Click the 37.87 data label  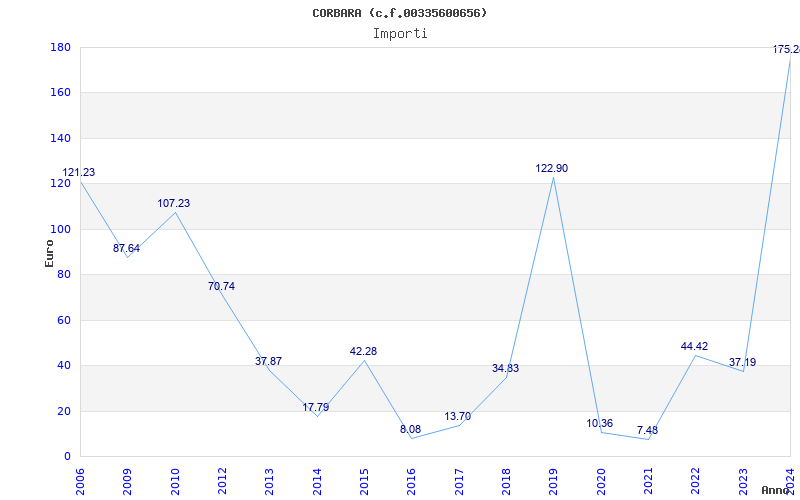tap(268, 361)
